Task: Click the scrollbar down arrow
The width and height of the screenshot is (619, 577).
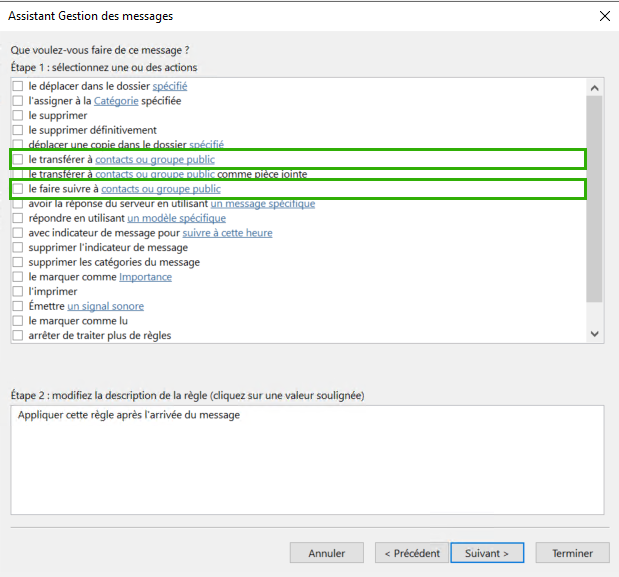Action: coord(595,334)
